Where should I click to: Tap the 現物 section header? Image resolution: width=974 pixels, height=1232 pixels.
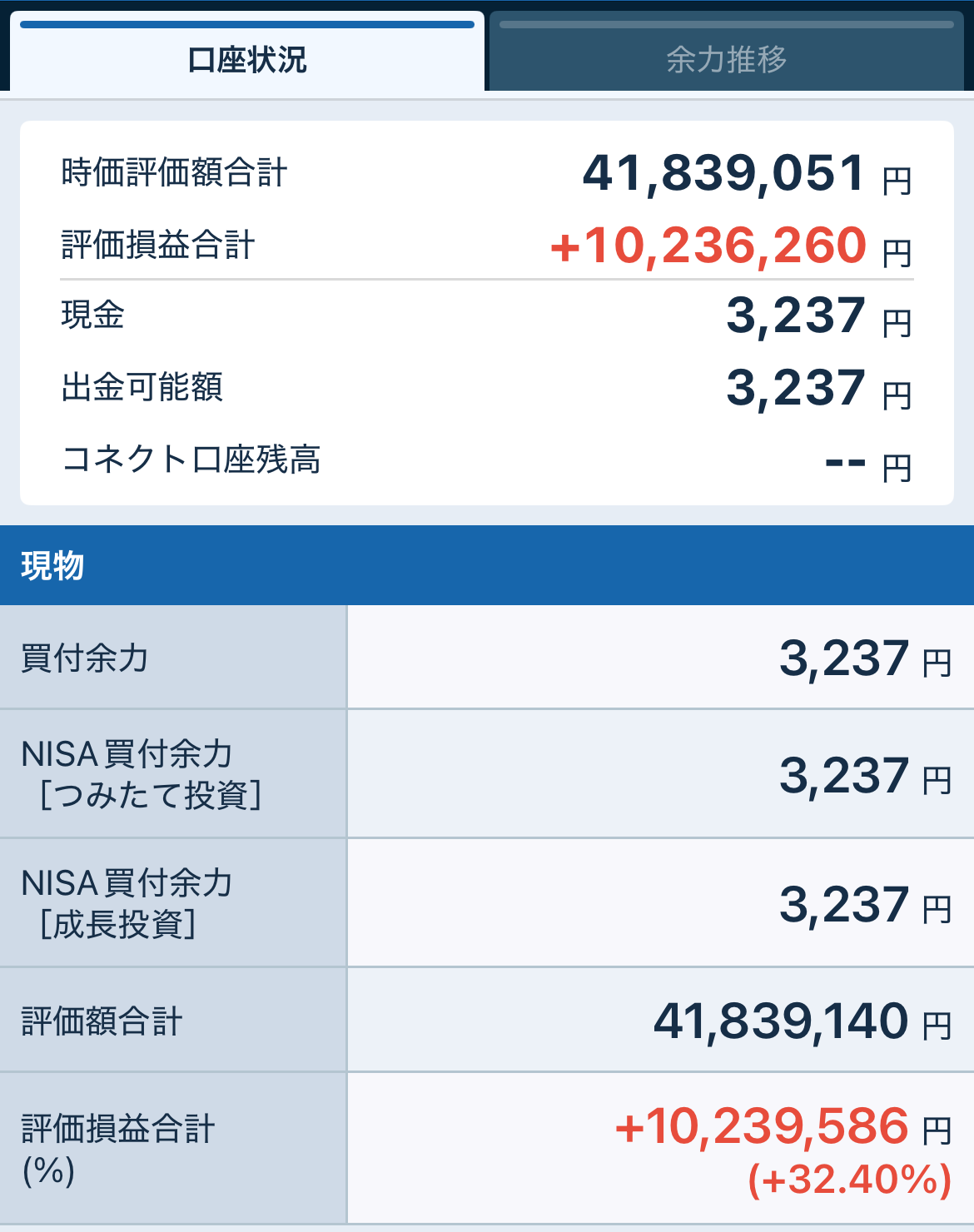pyautogui.click(x=52, y=566)
